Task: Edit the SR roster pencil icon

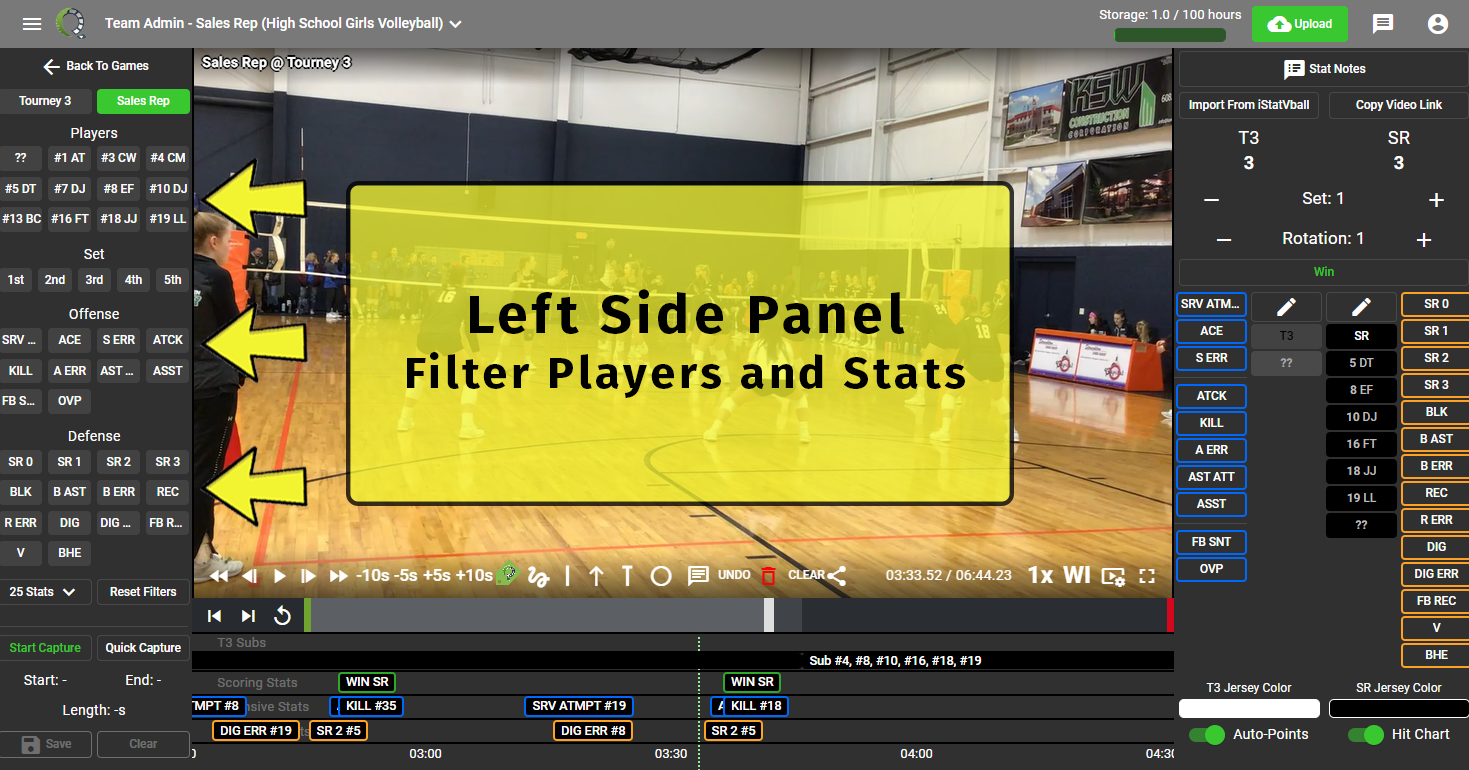Action: (1361, 307)
